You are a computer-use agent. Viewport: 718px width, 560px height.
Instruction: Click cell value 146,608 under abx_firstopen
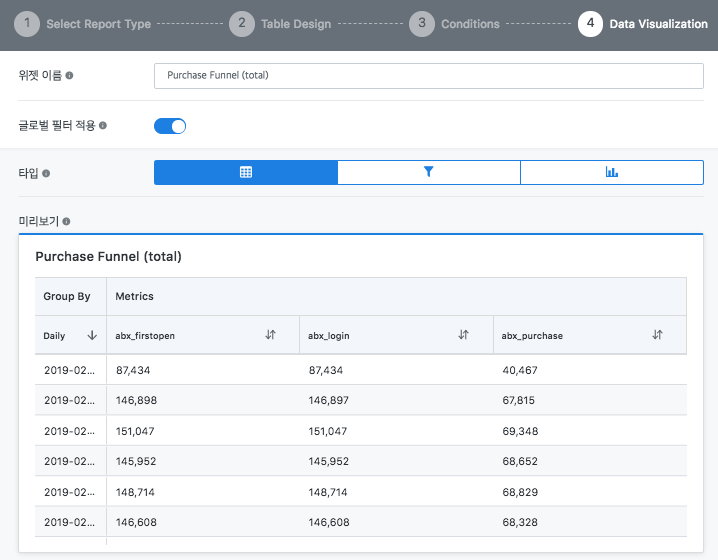(x=136, y=522)
